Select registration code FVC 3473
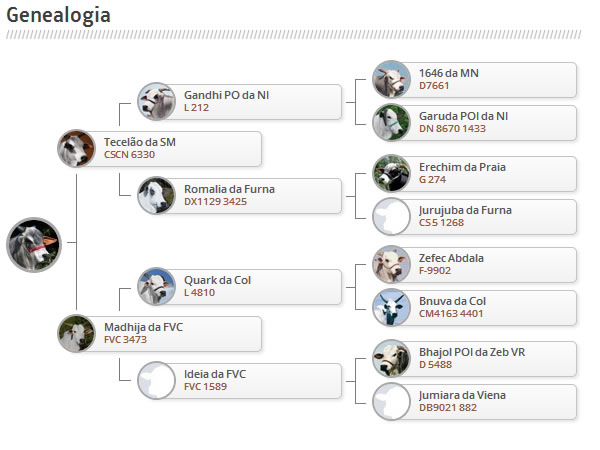Image resolution: width=600 pixels, height=450 pixels. pyautogui.click(x=126, y=340)
